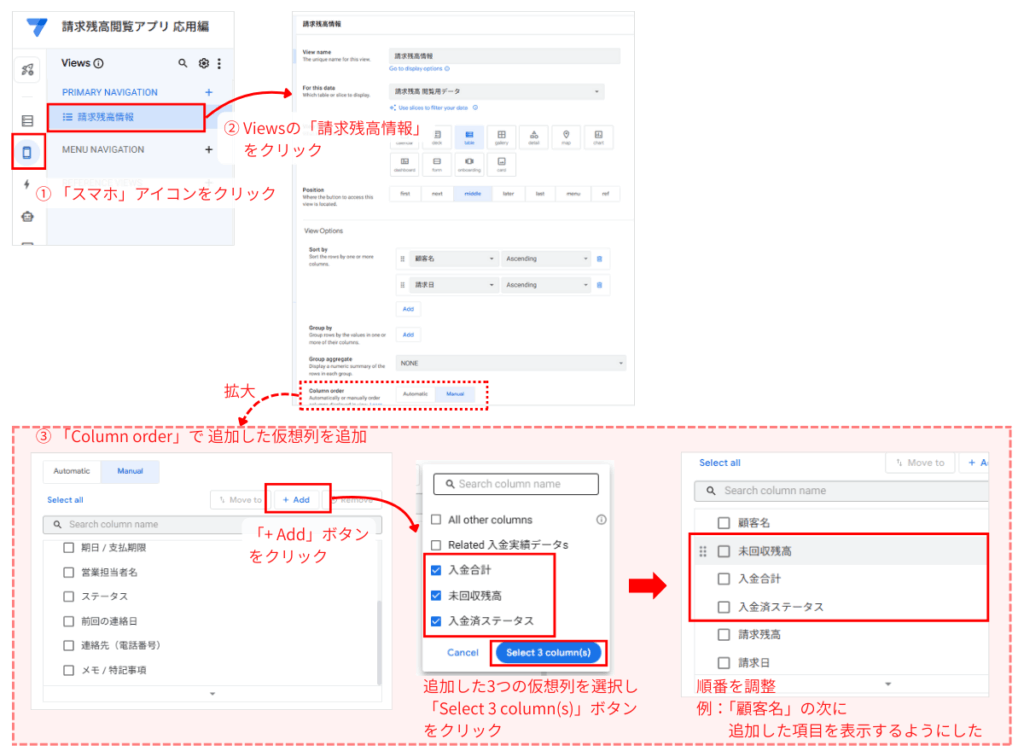Choose the dashboard view type icon
1024x751 pixels.
(407, 163)
